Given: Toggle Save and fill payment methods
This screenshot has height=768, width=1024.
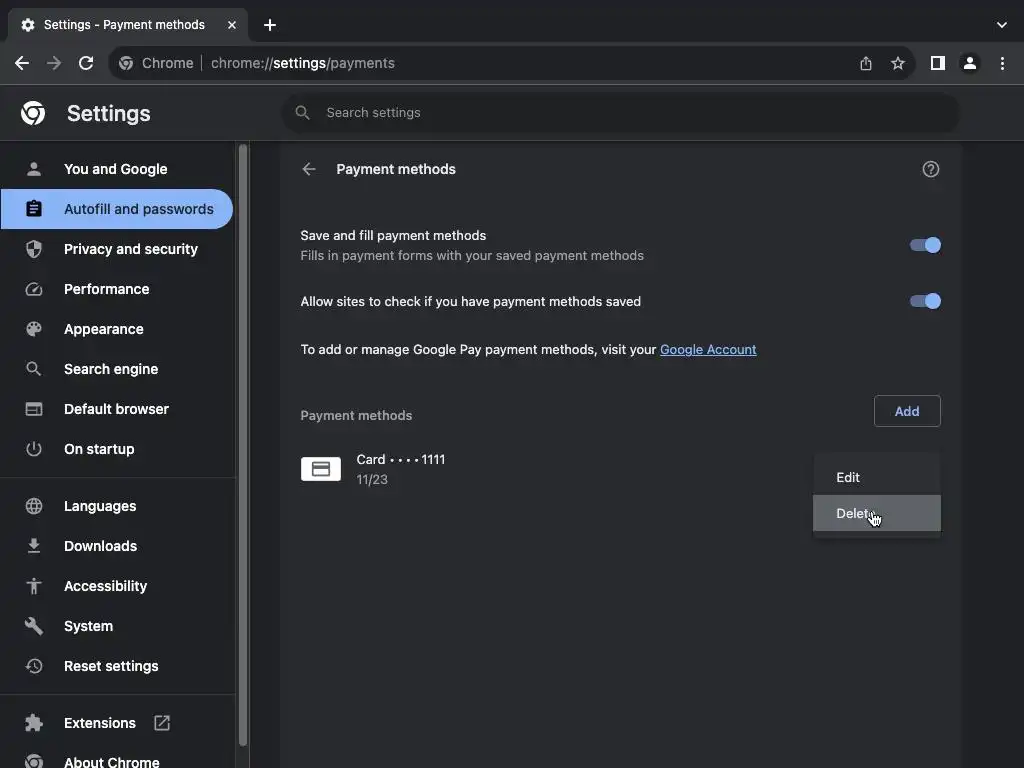Looking at the screenshot, I should [x=925, y=245].
